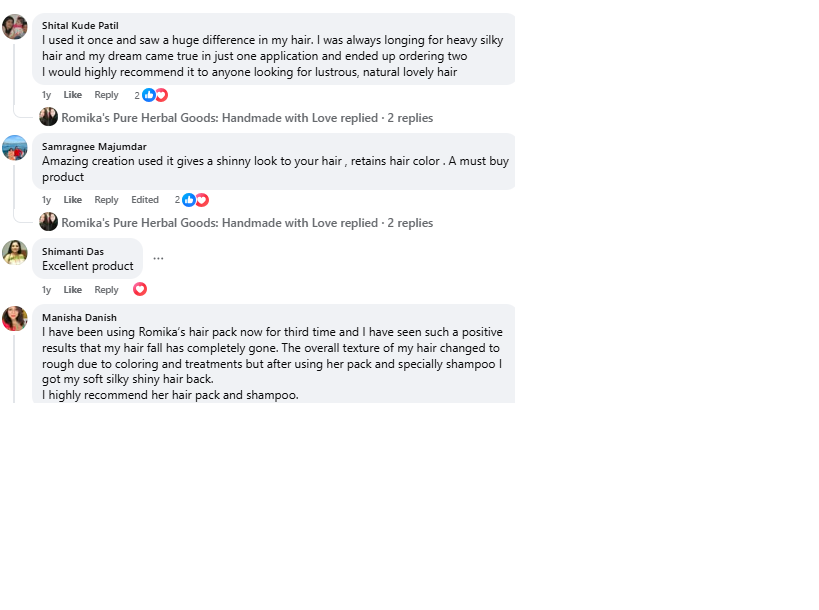This screenshot has width=819, height=610.
Task: Click Samragnee Majumdar's name link
Action: [x=94, y=147]
